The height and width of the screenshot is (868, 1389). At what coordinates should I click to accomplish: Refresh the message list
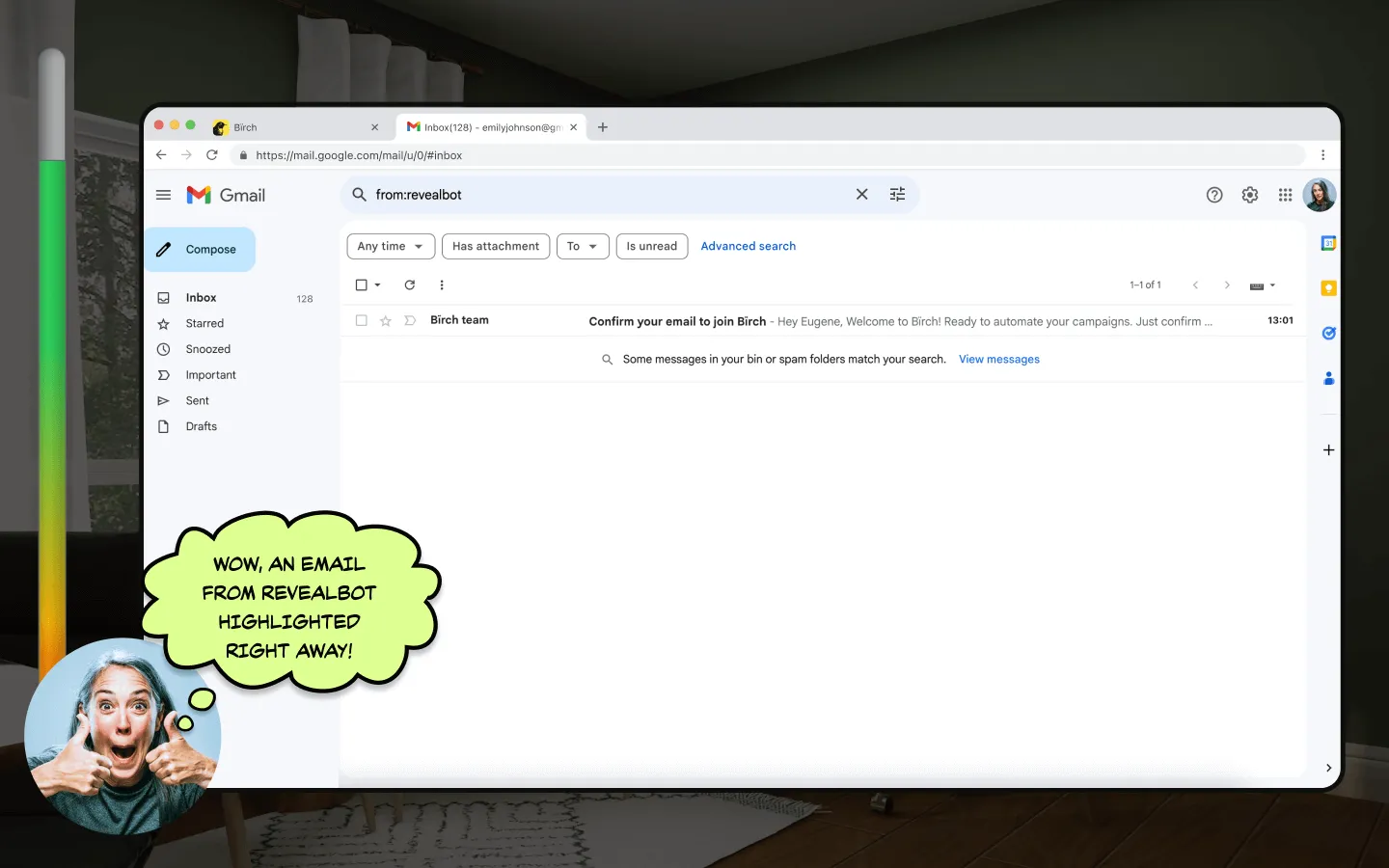(x=409, y=285)
